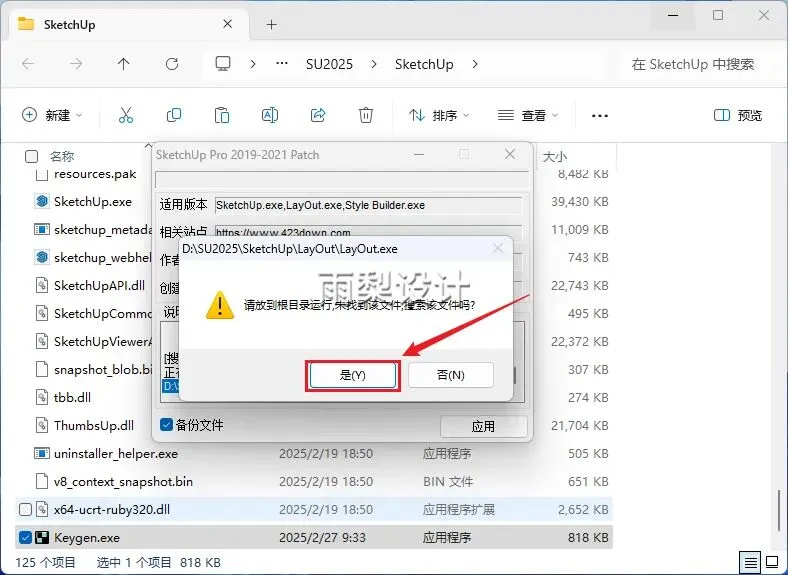Image resolution: width=788 pixels, height=575 pixels.
Task: Sort by the 名称 column header
Action: (62, 156)
